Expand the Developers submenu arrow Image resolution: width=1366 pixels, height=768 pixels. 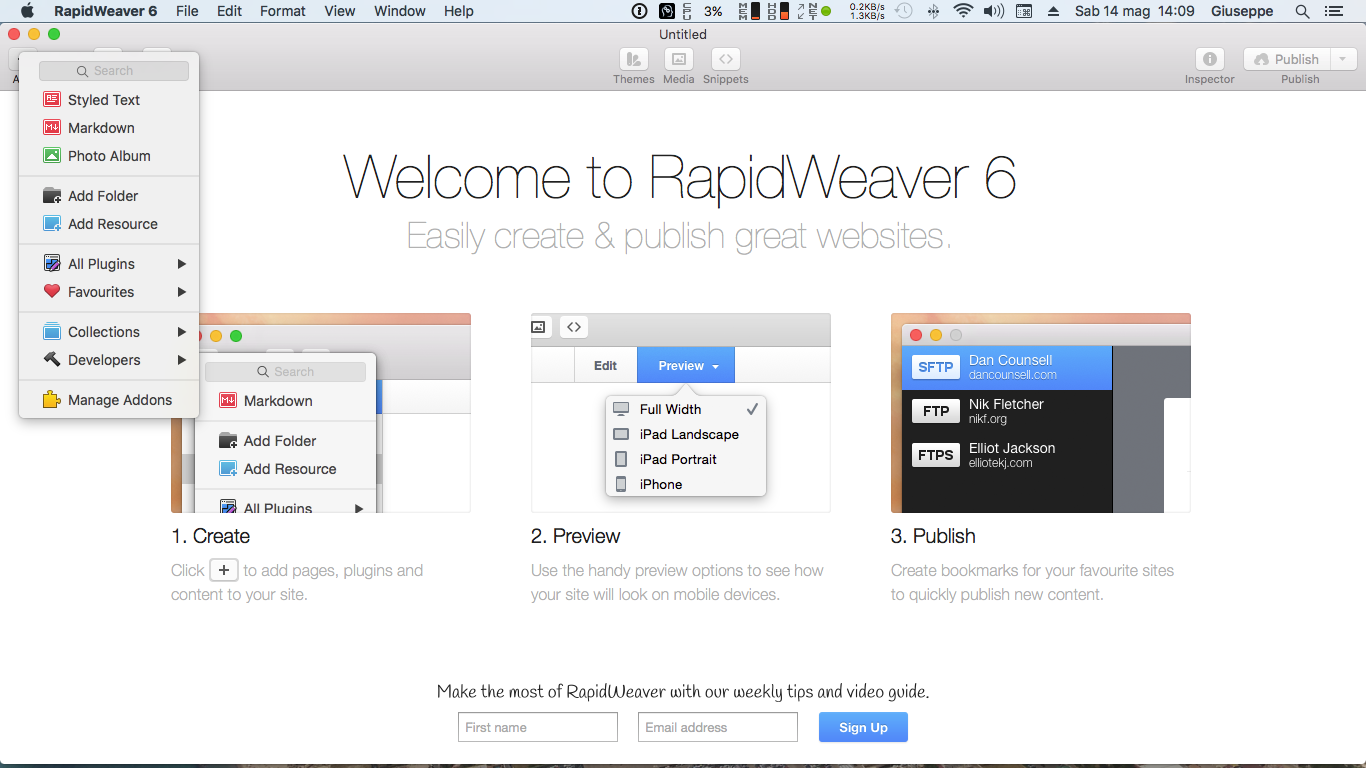pyautogui.click(x=182, y=360)
